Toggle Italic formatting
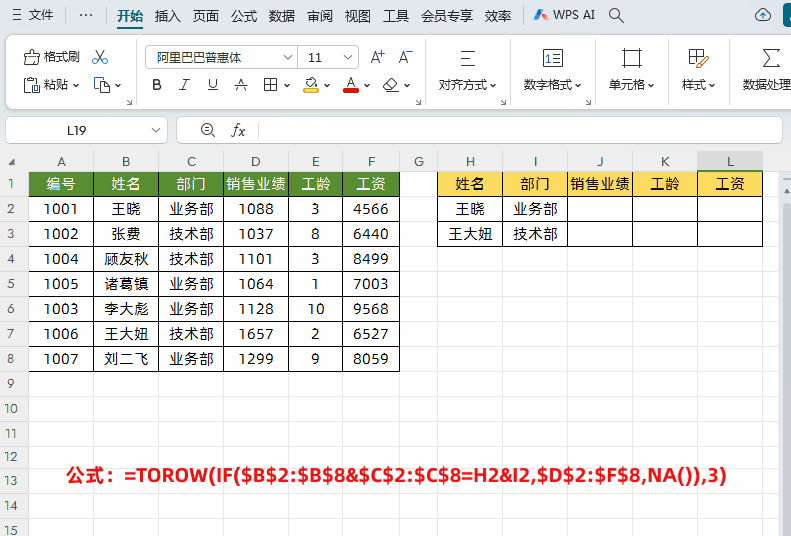Viewport: 791px width, 536px height. (184, 85)
